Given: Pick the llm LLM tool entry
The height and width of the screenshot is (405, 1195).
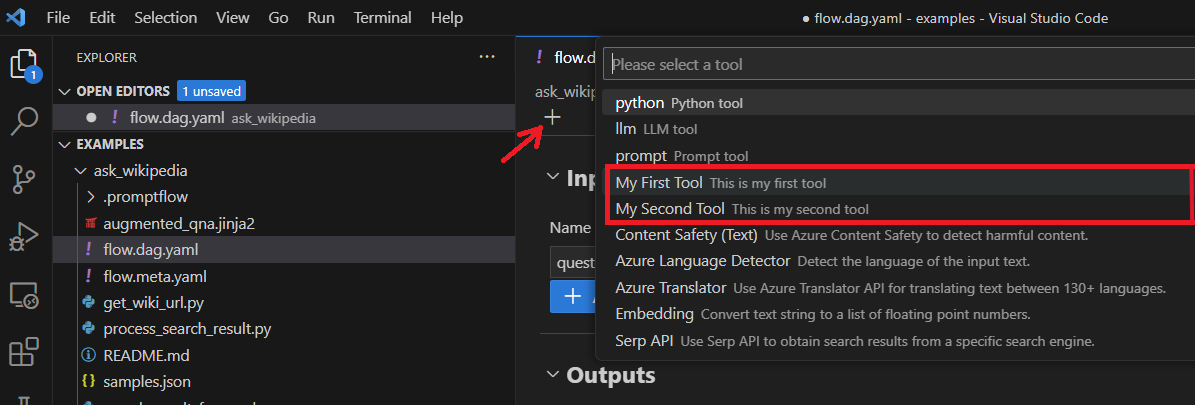Looking at the screenshot, I should pos(626,129).
